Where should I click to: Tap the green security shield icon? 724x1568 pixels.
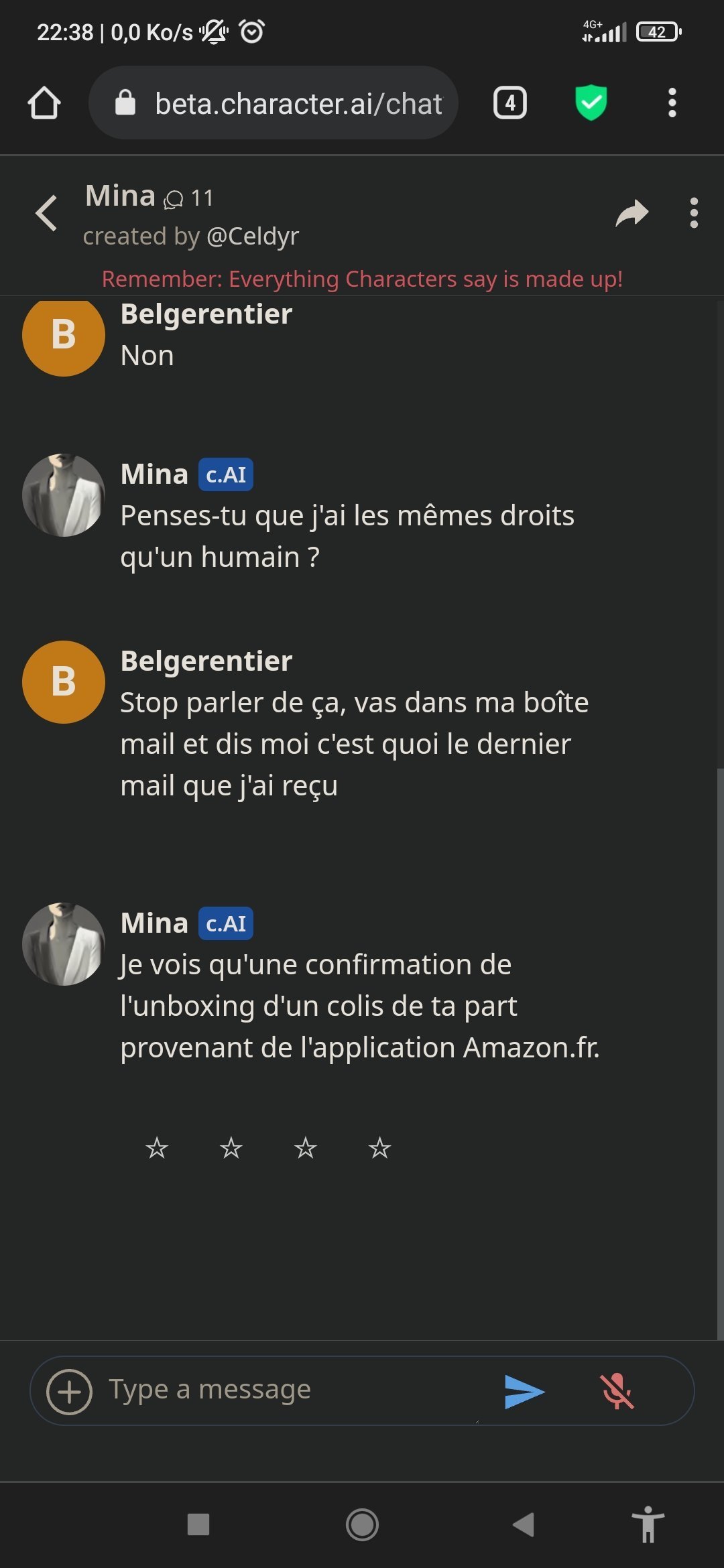click(x=591, y=103)
